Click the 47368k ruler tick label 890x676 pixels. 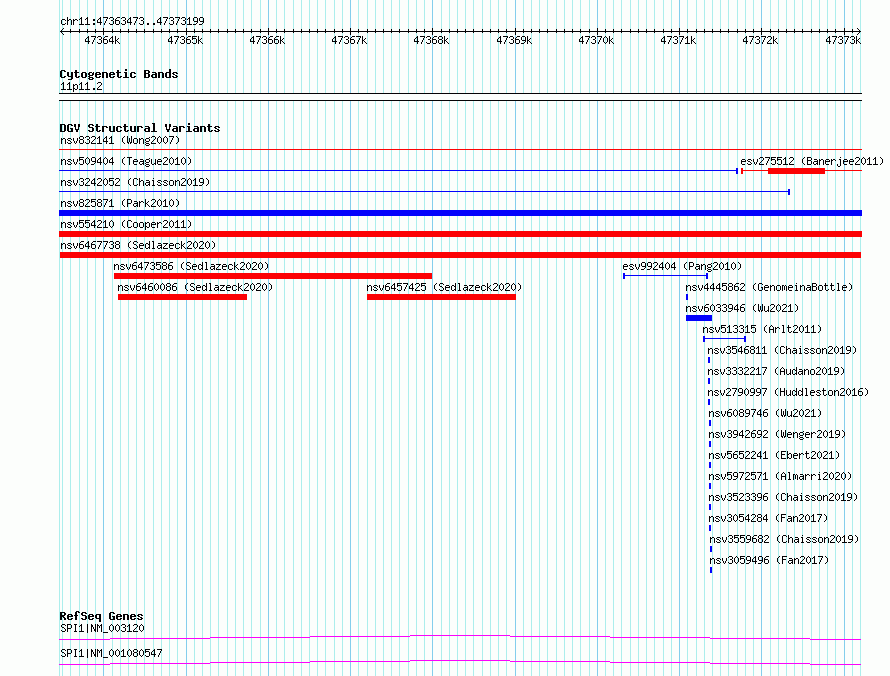[x=431, y=40]
